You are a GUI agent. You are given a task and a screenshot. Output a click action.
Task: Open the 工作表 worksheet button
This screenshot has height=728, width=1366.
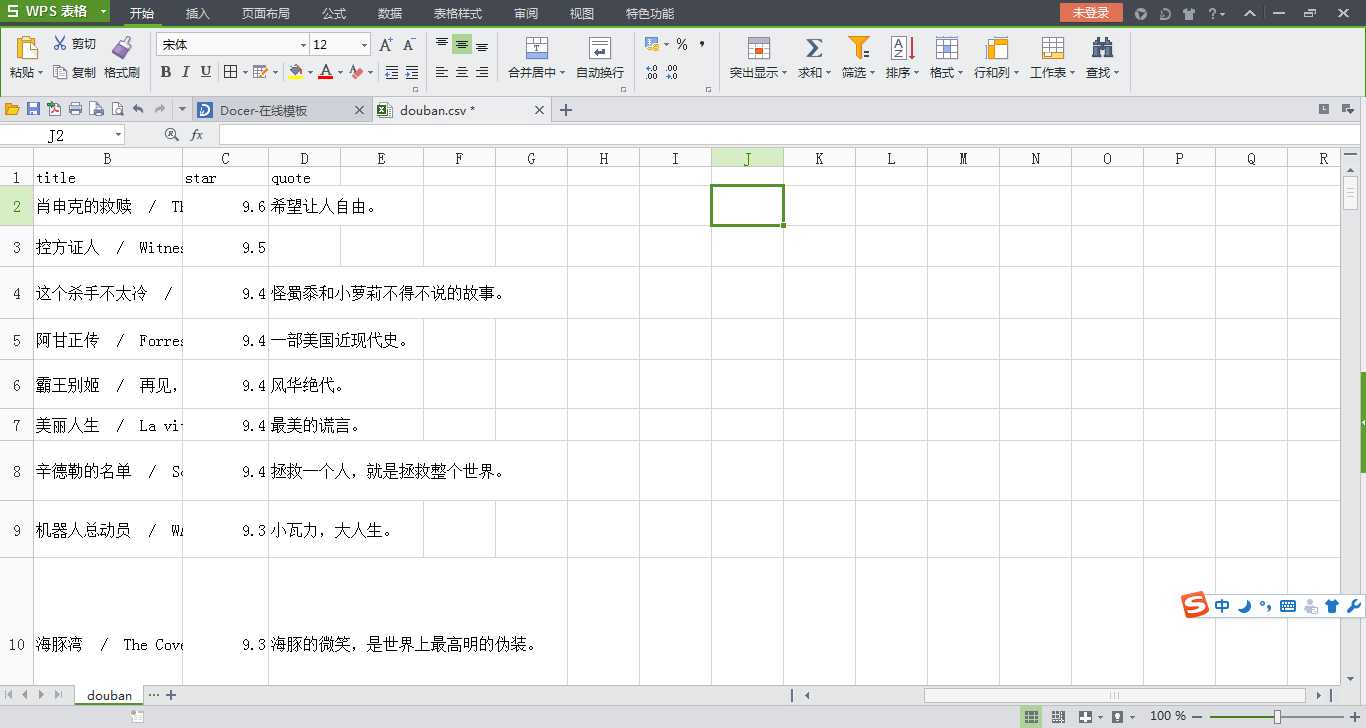coord(1053,58)
